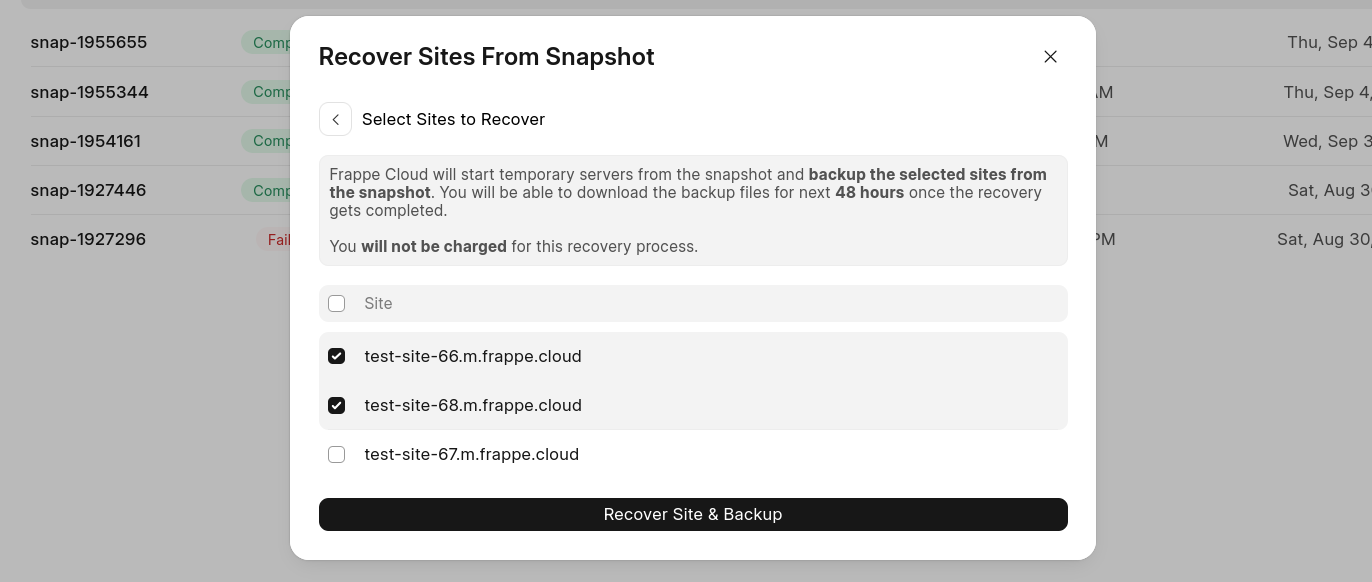Image resolution: width=1372 pixels, height=582 pixels.
Task: Click the Select Sites to Recover heading
Action: click(453, 119)
